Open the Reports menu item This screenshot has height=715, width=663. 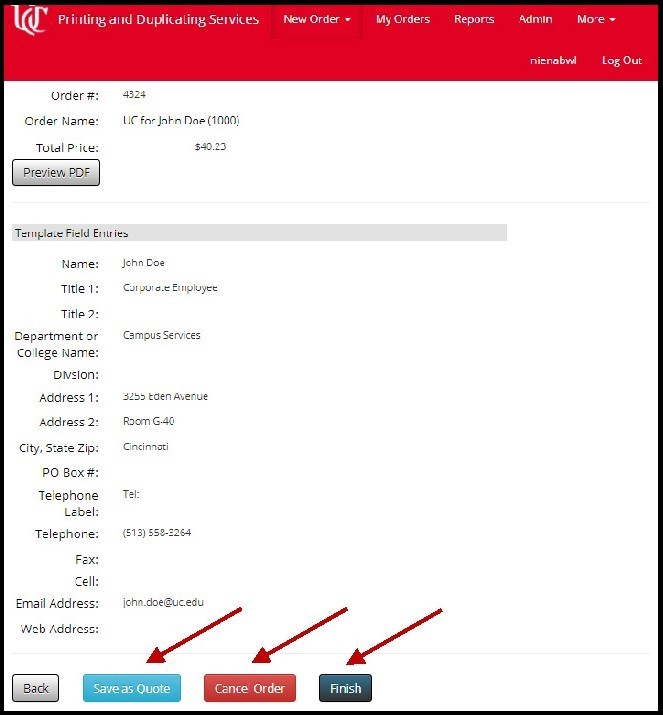tap(474, 20)
